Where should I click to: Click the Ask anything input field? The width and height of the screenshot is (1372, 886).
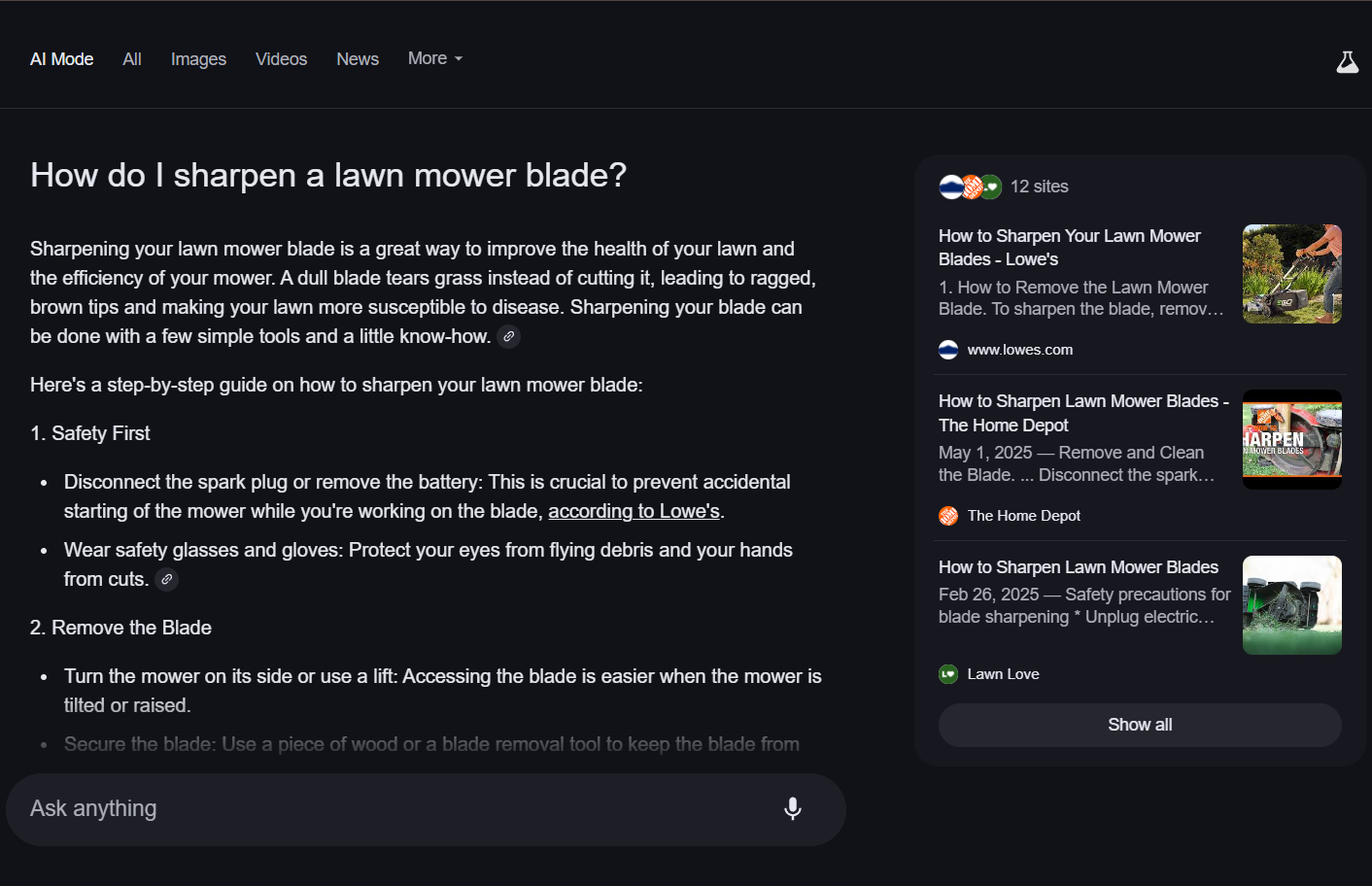(x=389, y=808)
